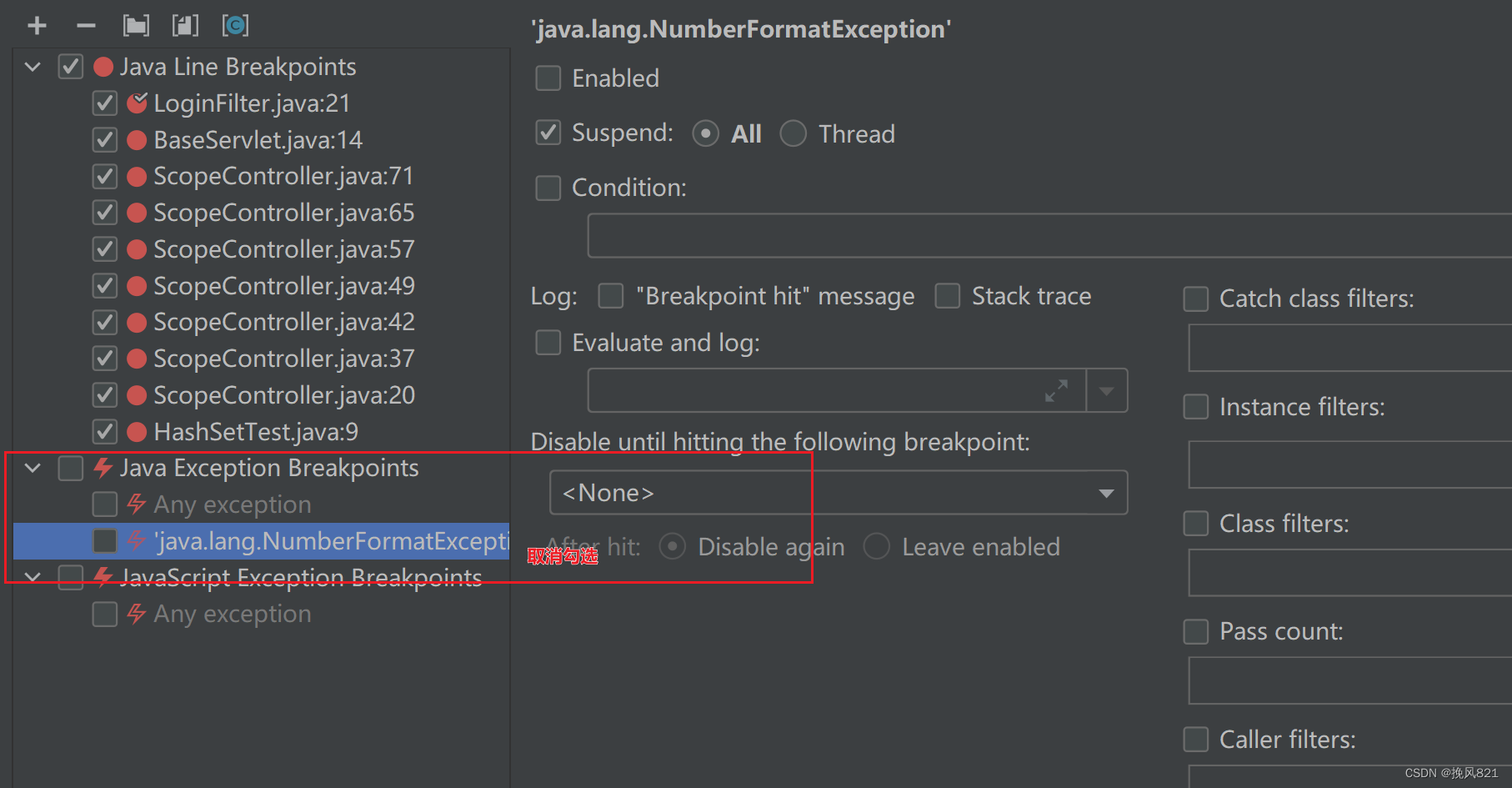Click the lightning icon beside JavaScript Any exception
The image size is (1512, 788).
136,614
